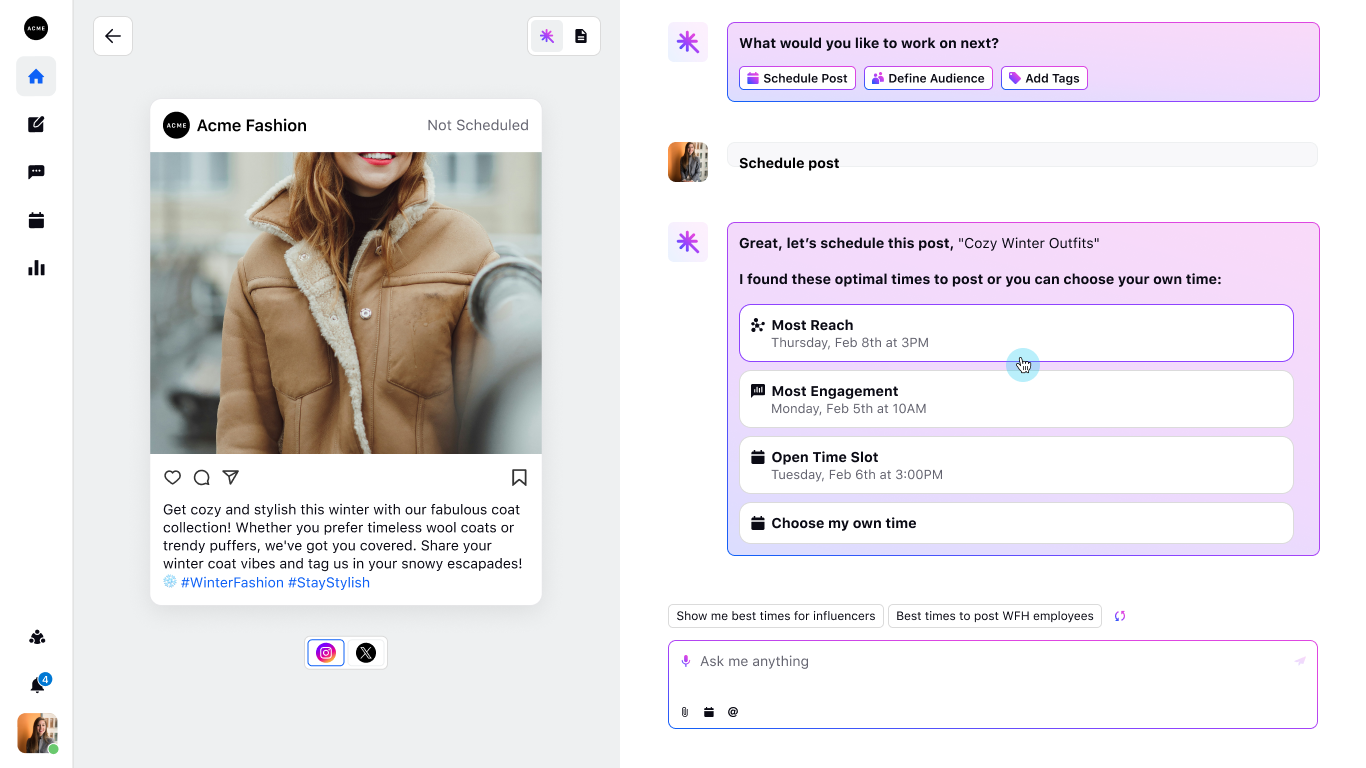Toggle the AI assistant view button
This screenshot has width=1366, height=768.
click(x=547, y=36)
